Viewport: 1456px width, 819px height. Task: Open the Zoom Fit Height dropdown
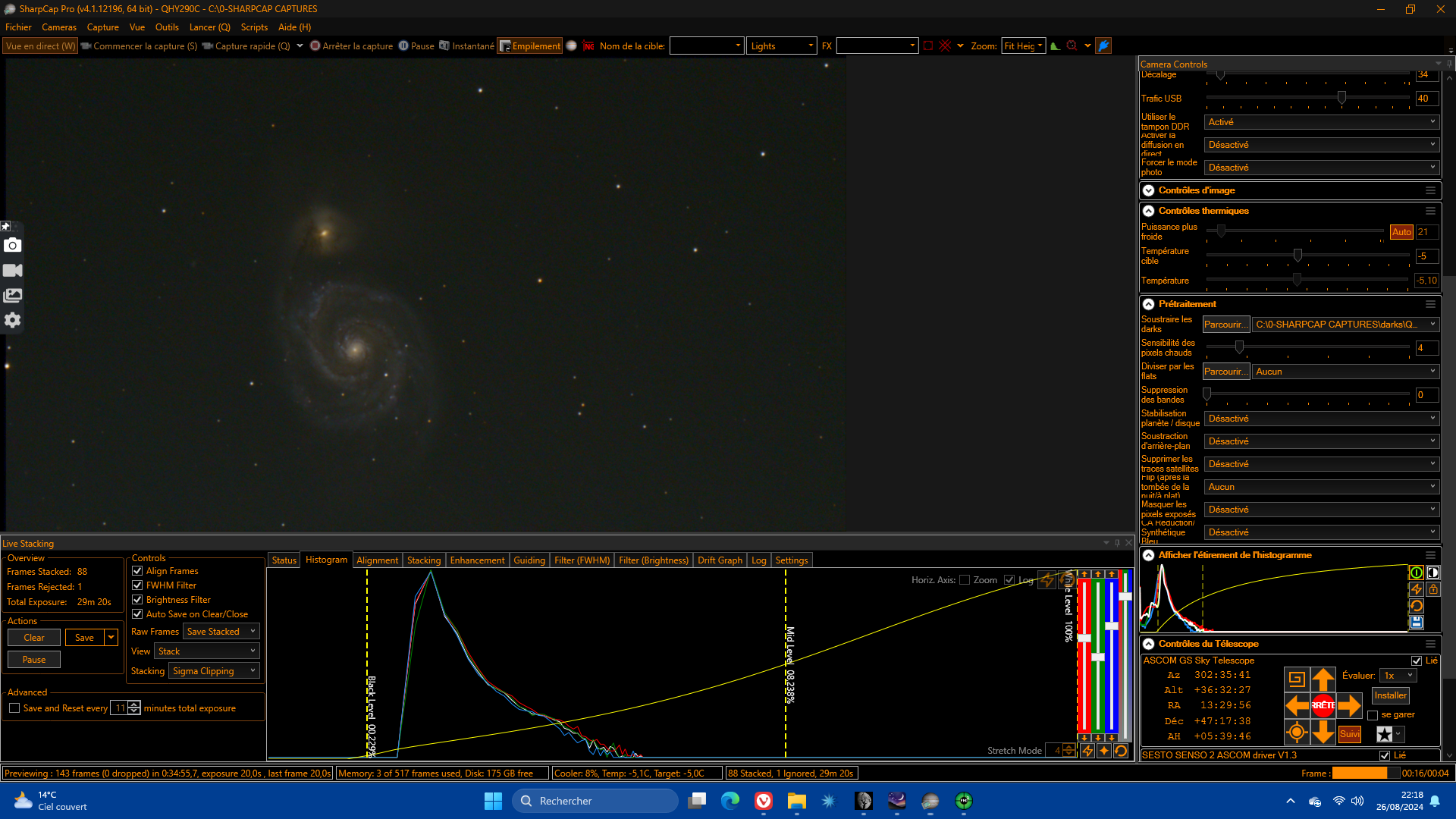tap(1023, 46)
